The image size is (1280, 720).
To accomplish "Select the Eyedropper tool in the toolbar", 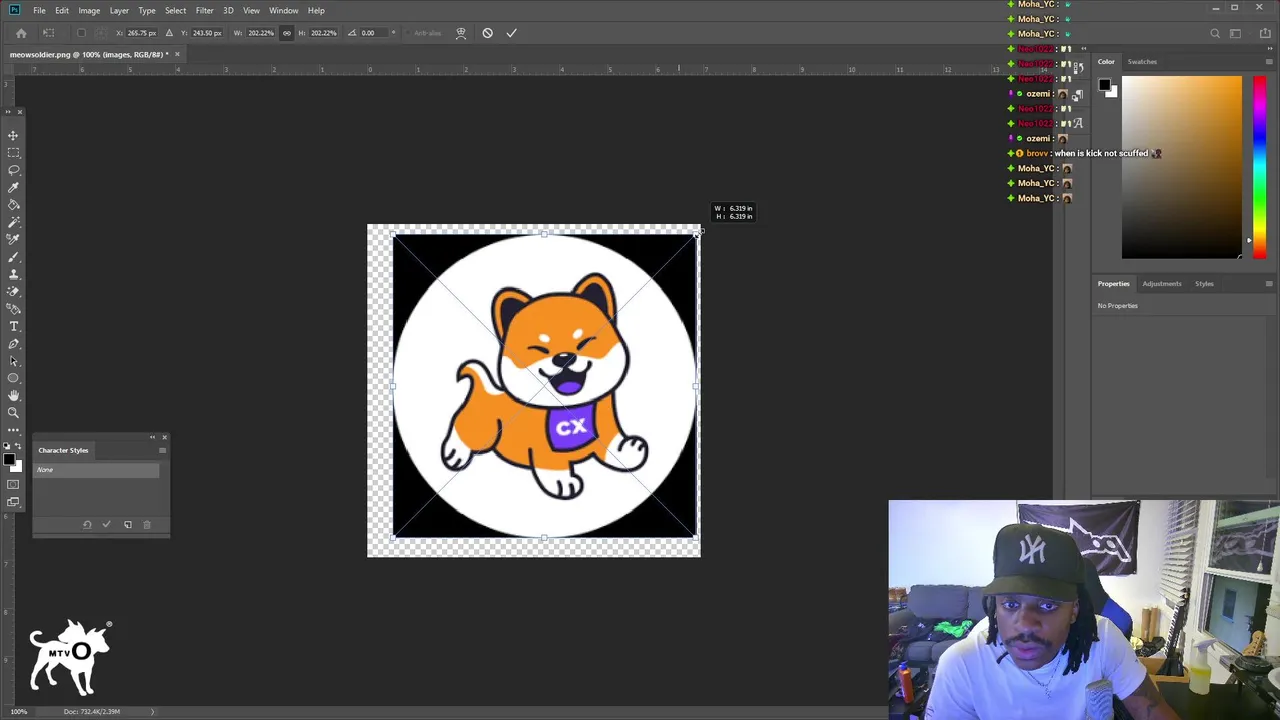I will 13,187.
